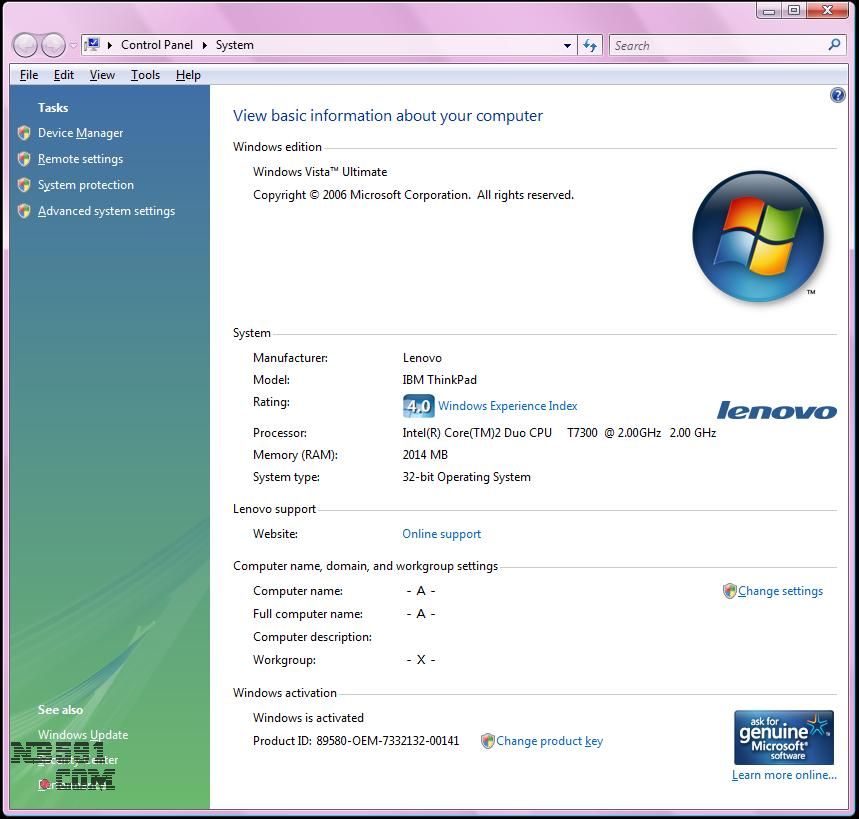The height and width of the screenshot is (819, 859).
Task: Open the address bar history dropdown arrow
Action: tap(567, 45)
